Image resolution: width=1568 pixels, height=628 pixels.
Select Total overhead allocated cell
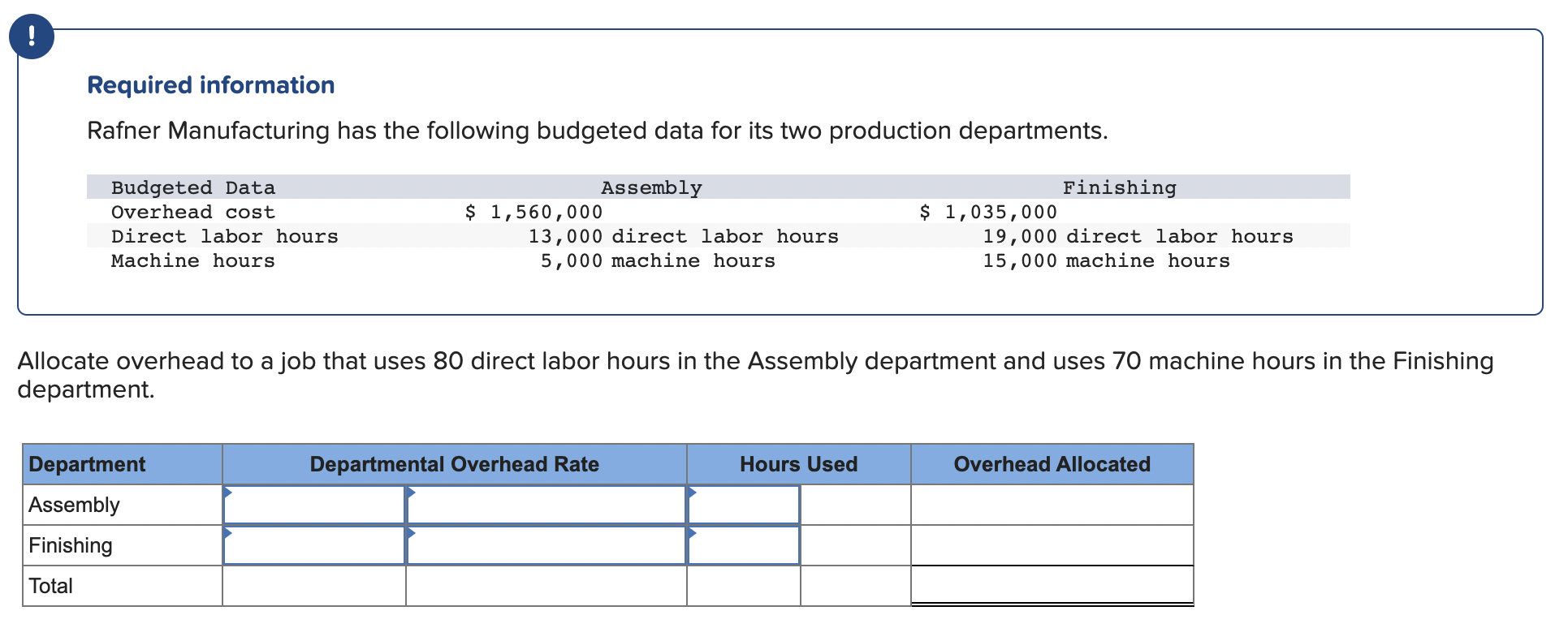1052,585
